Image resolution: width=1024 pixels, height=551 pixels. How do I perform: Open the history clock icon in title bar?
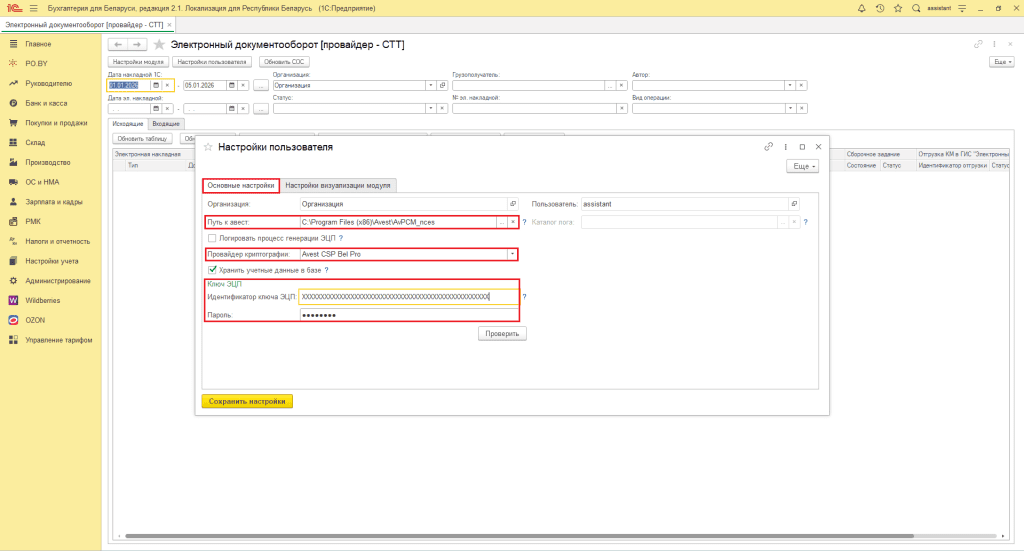click(879, 8)
